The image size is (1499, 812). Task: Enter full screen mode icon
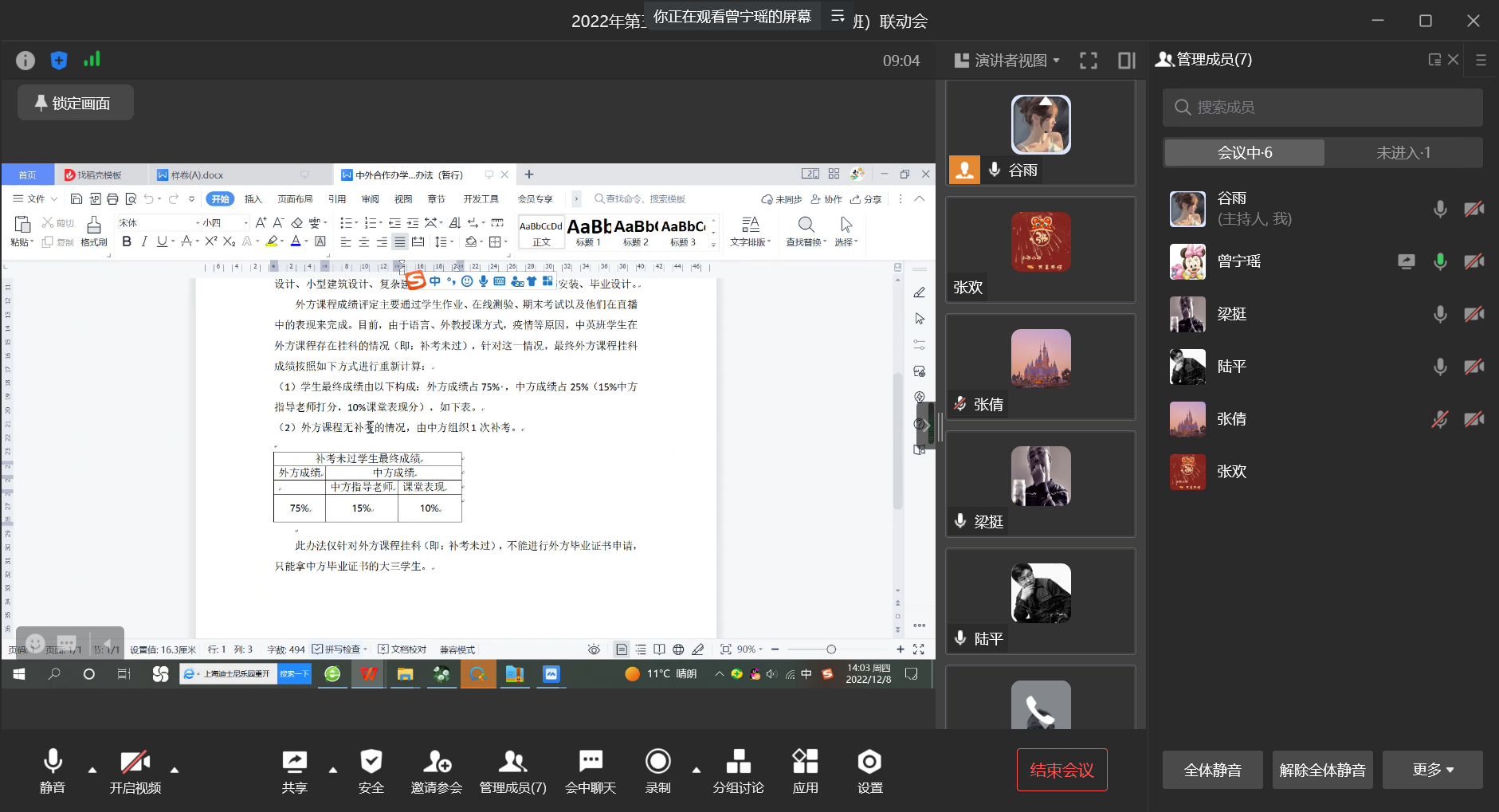[x=1089, y=61]
